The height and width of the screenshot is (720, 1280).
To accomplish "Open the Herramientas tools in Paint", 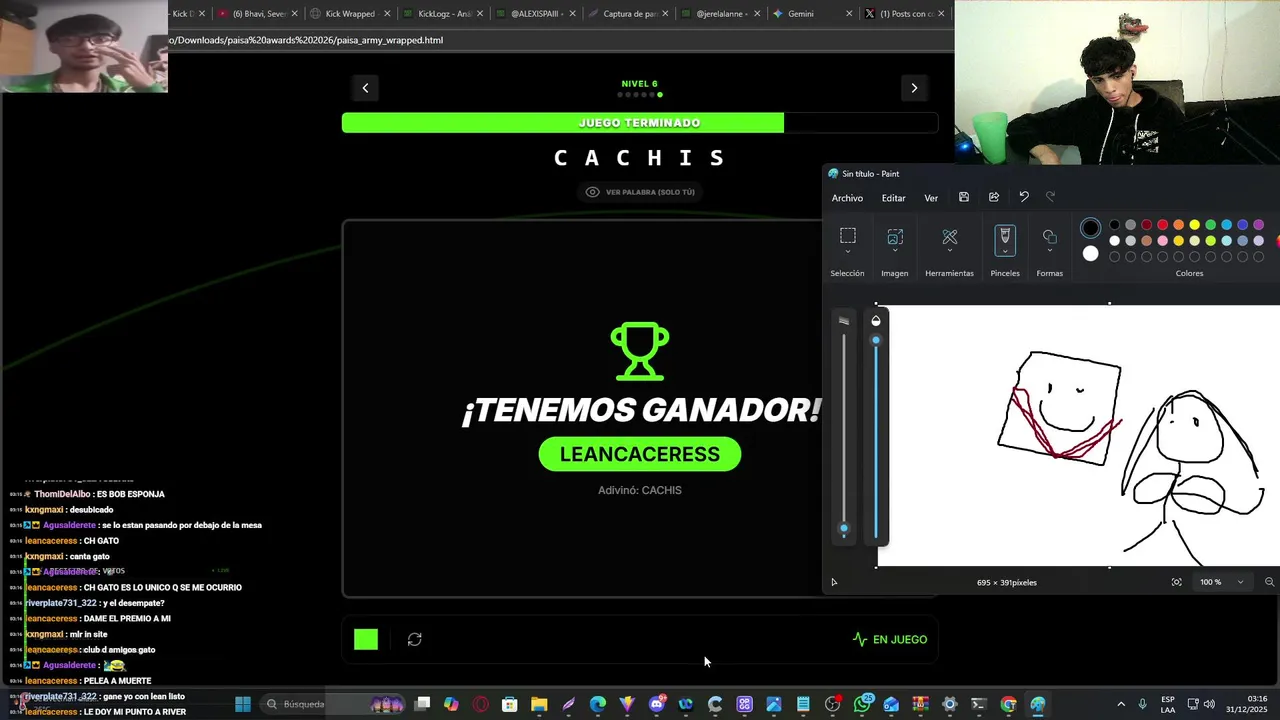I will [x=949, y=236].
